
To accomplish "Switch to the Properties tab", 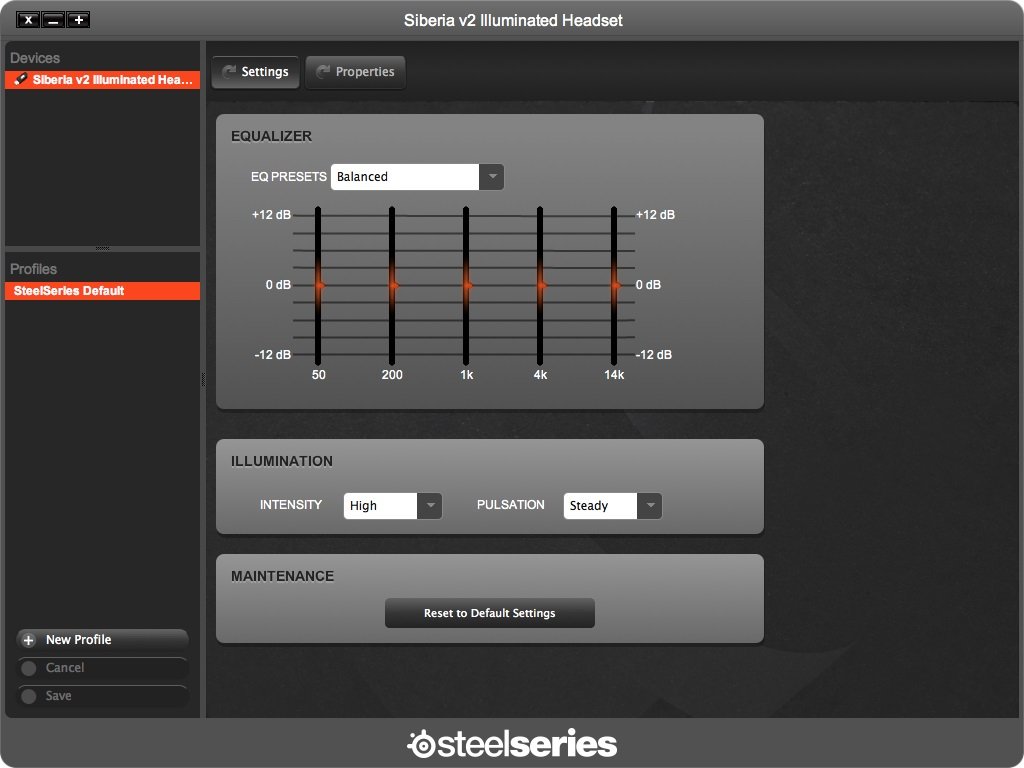I will tap(355, 72).
